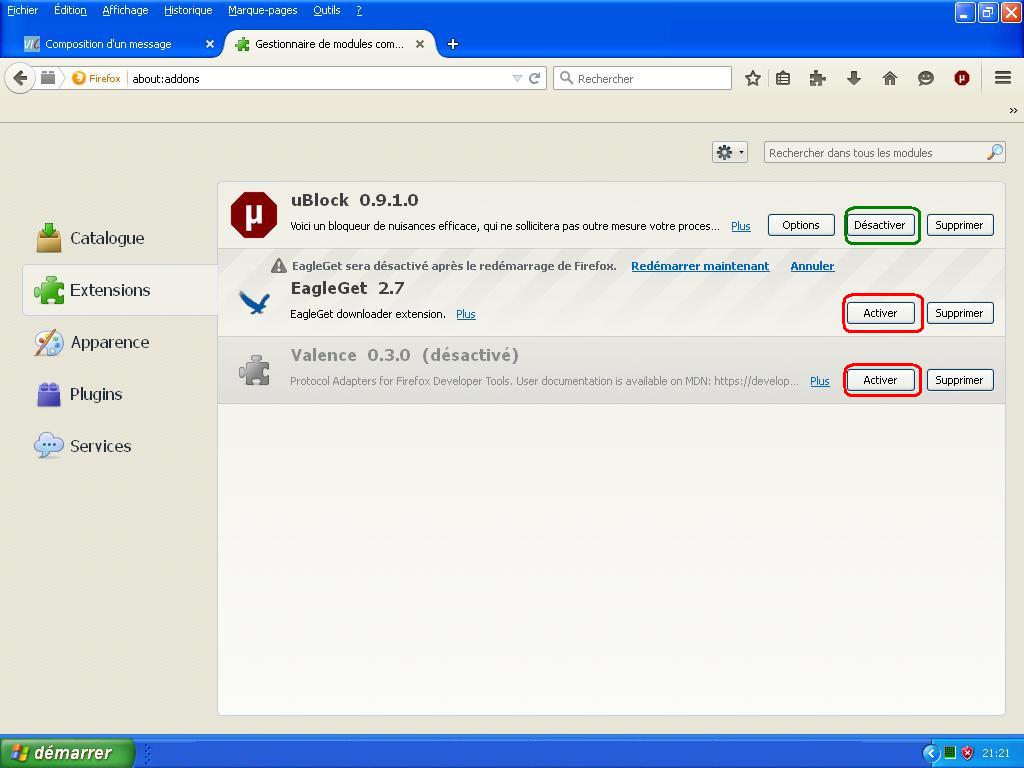Show bookmarks list icon in toolbar
This screenshot has height=768, width=1024.
tap(783, 78)
